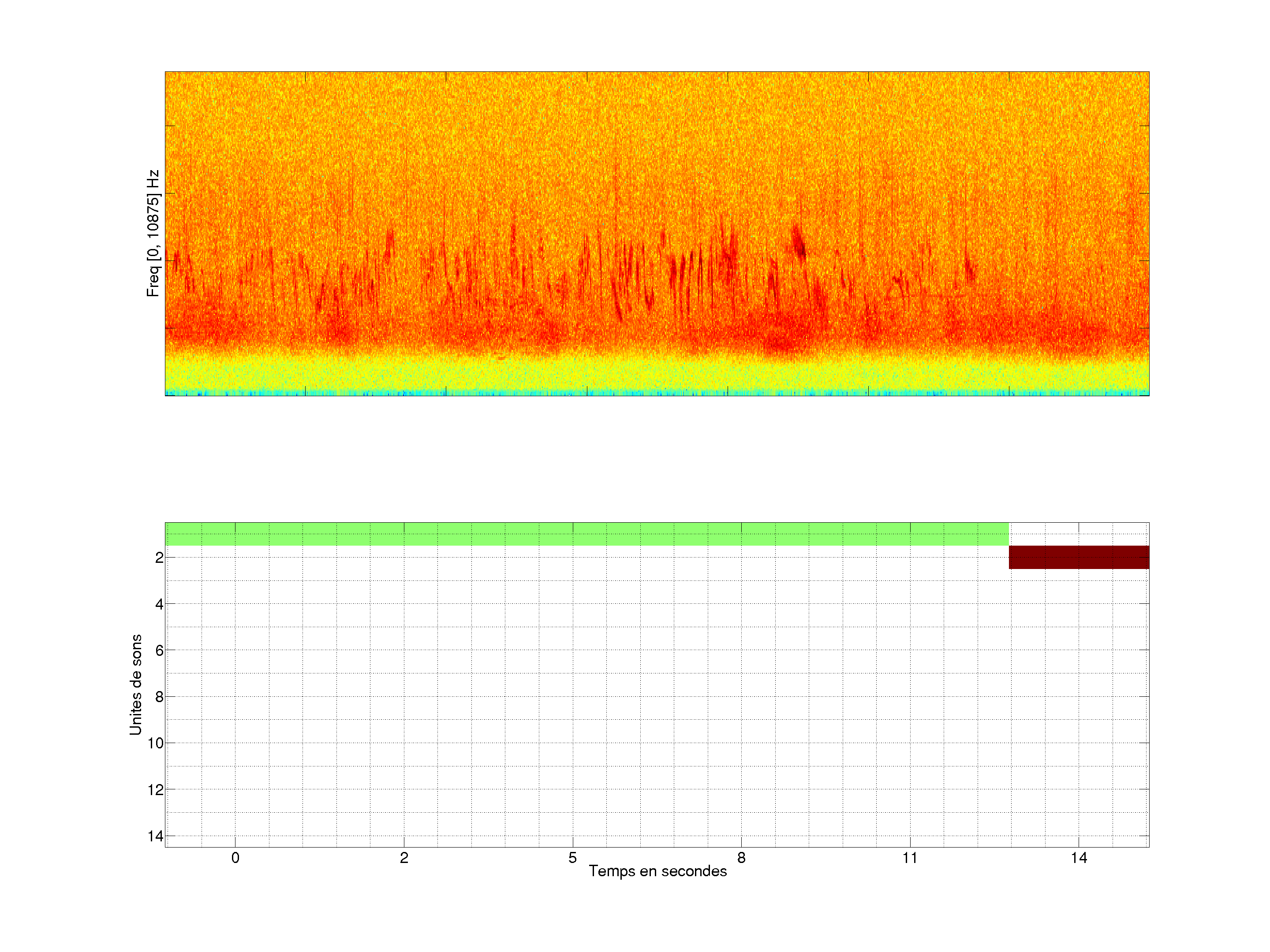Click the dark red bar for sound unit 2
Screen dimensions: 1270x952
[x=1078, y=557]
